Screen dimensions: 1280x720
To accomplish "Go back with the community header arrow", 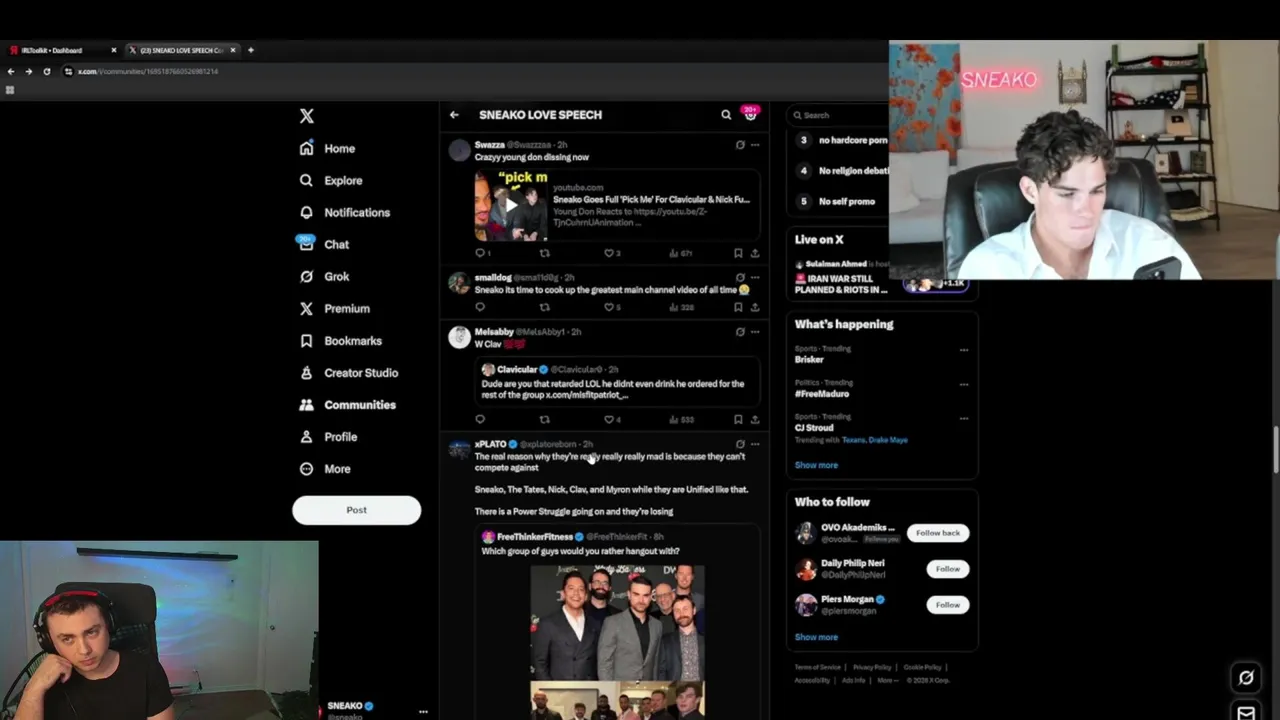I will (454, 115).
